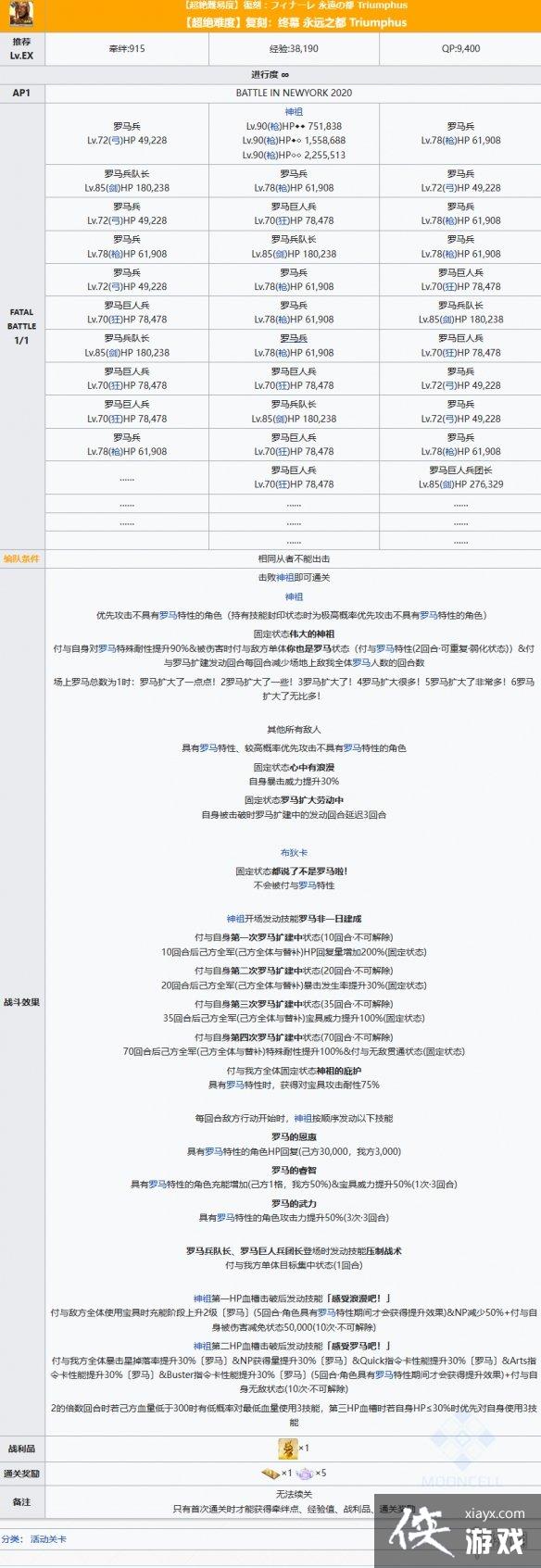This screenshot has height=1568, width=541.
Task: Open the crystal reward icon marked ×5
Action: click(305, 1473)
